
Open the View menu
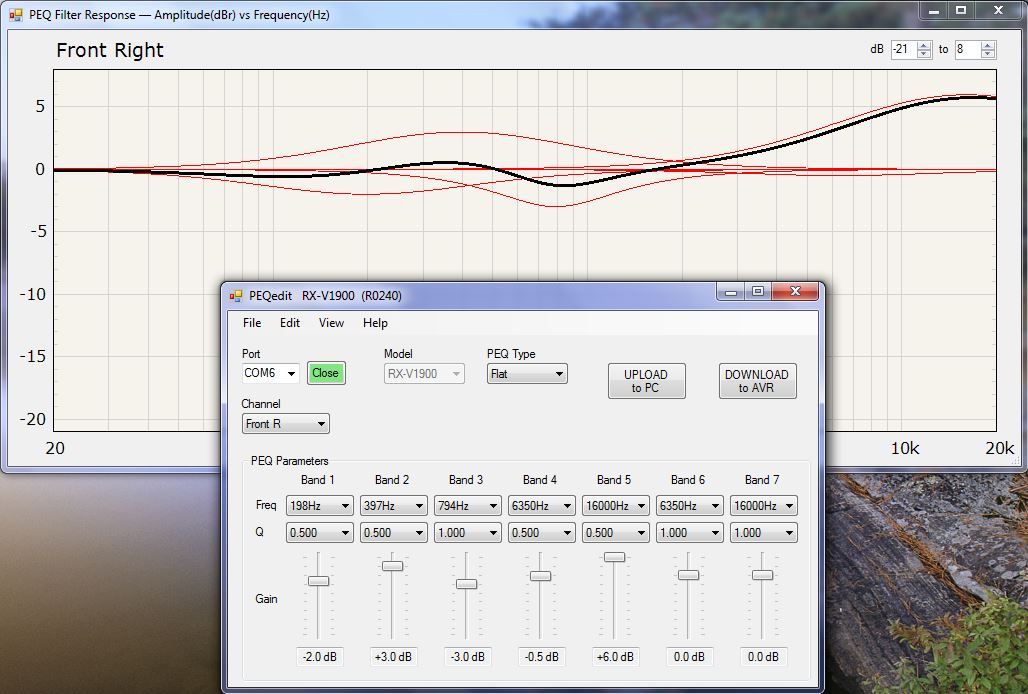[x=331, y=323]
